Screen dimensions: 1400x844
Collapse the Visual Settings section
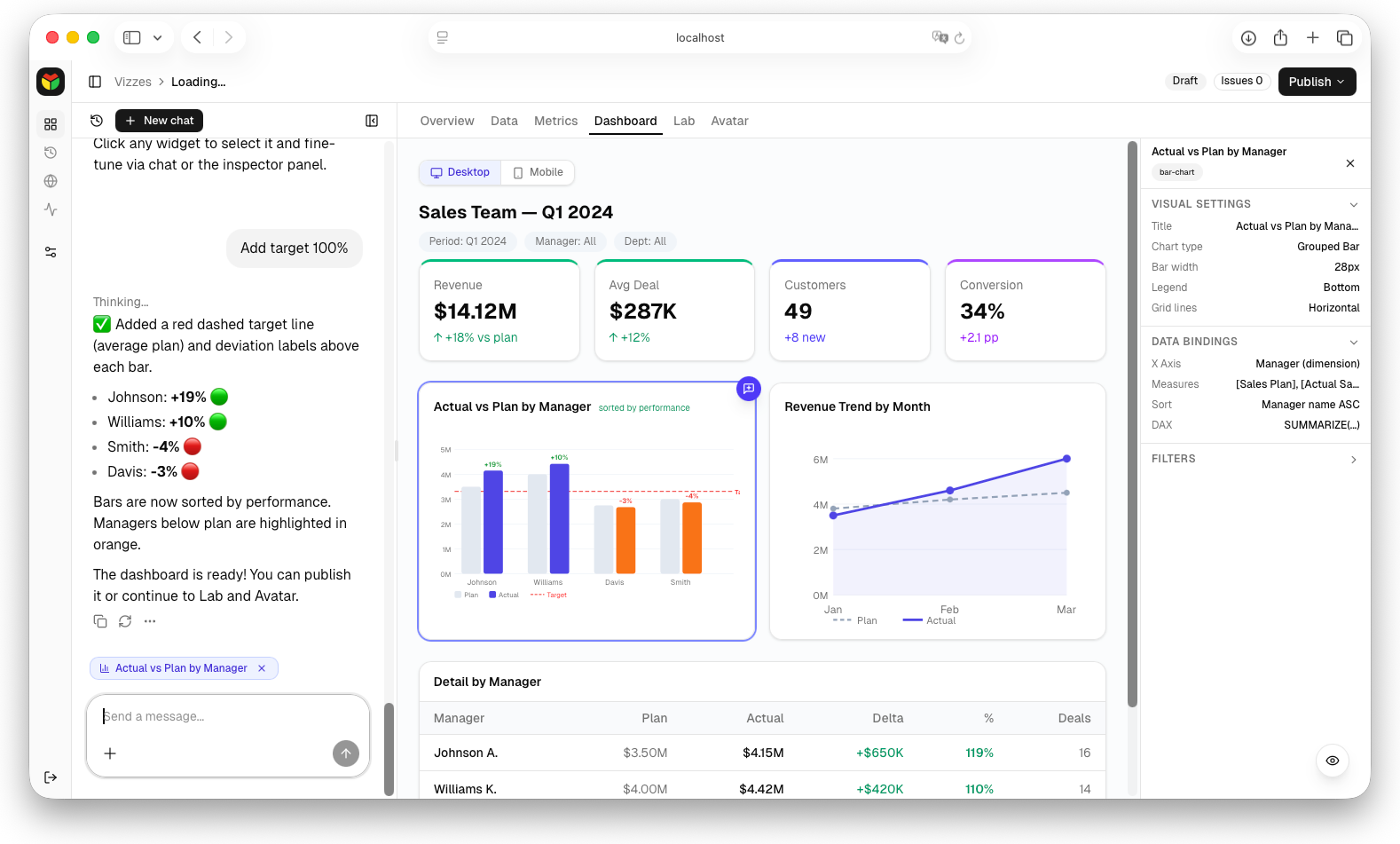click(1353, 204)
